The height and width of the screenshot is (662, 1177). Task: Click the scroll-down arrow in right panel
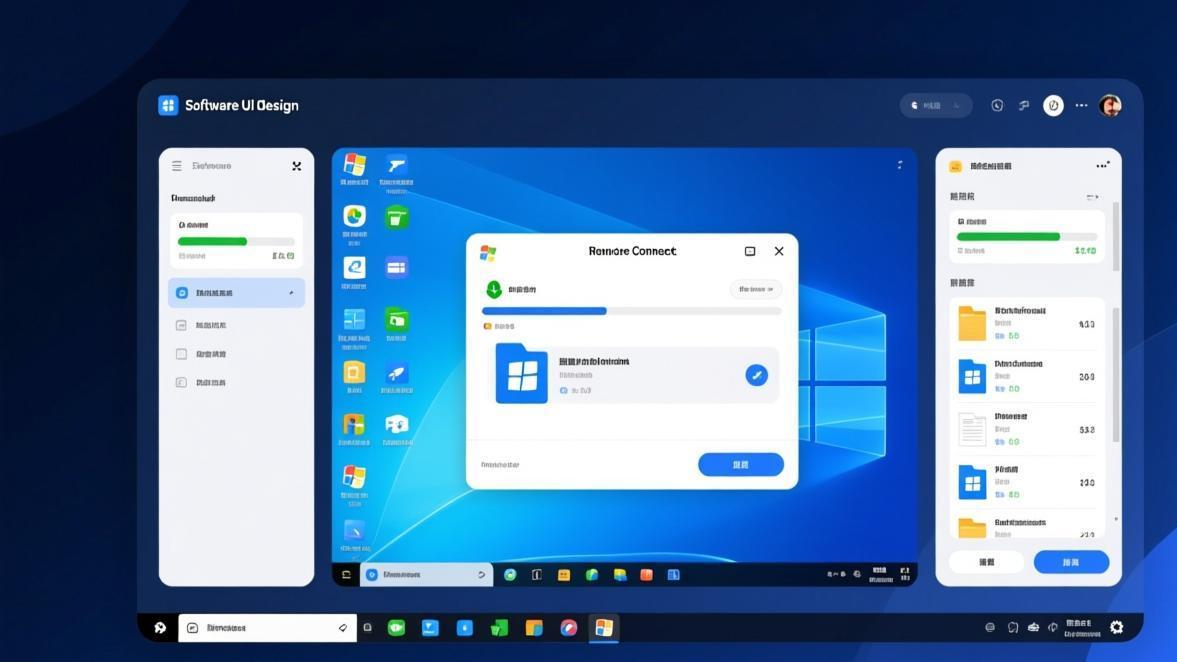(1116, 519)
